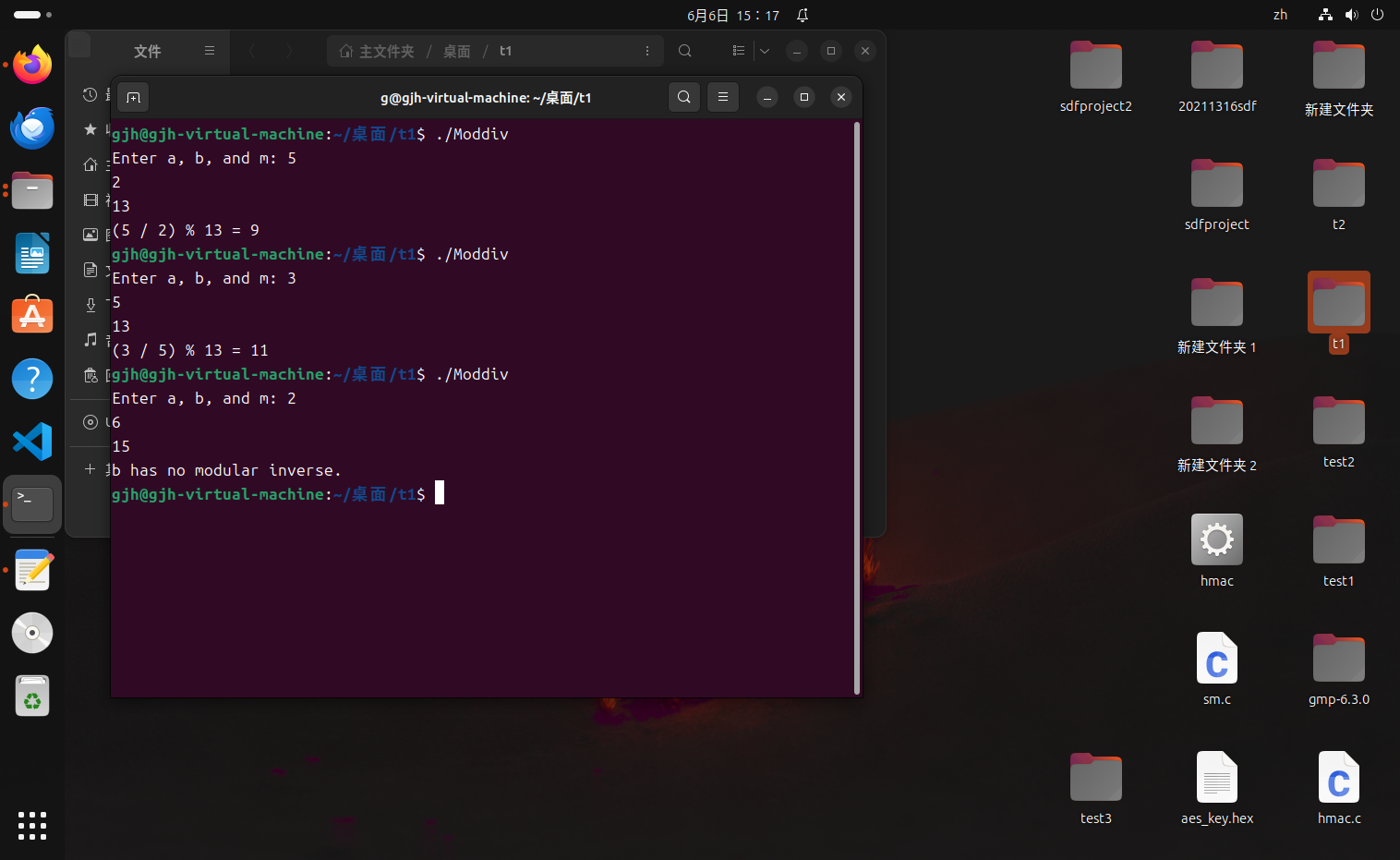
Task: Select the gmp-6.3.0 desktop folder
Action: click(x=1339, y=670)
